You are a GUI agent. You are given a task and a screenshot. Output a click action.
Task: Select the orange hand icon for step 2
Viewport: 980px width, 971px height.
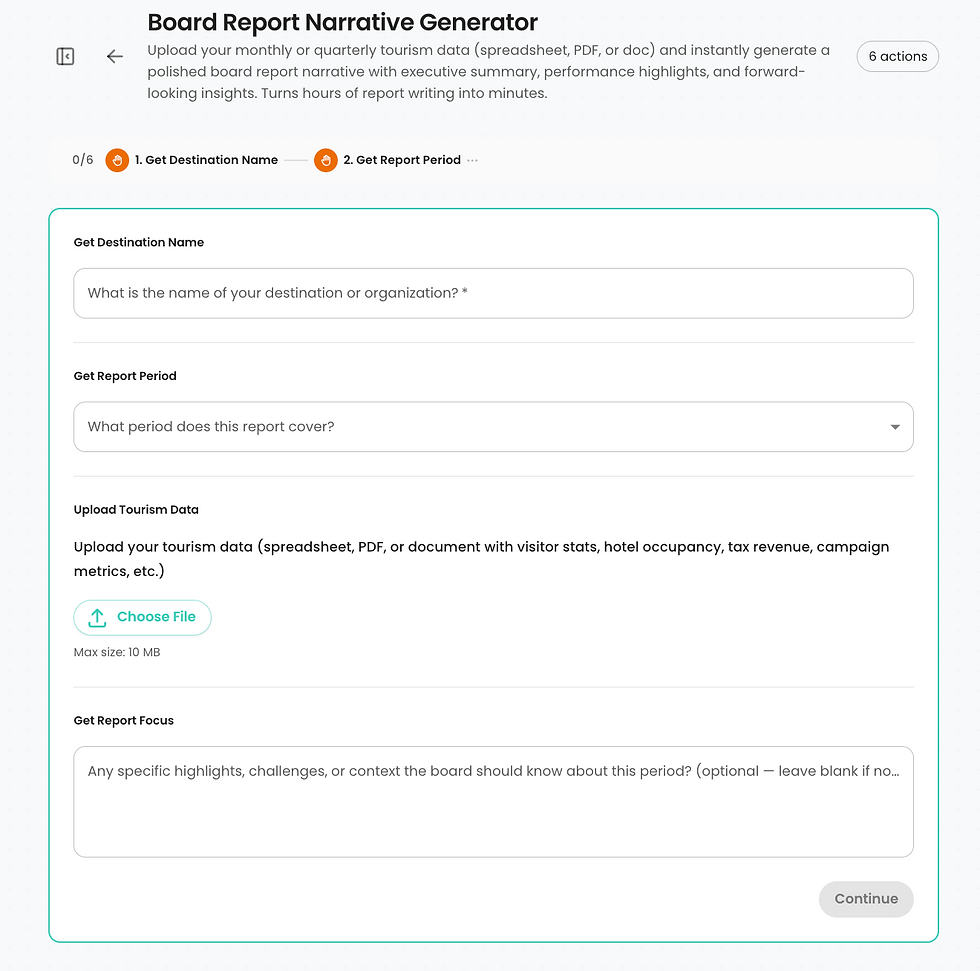coord(325,160)
